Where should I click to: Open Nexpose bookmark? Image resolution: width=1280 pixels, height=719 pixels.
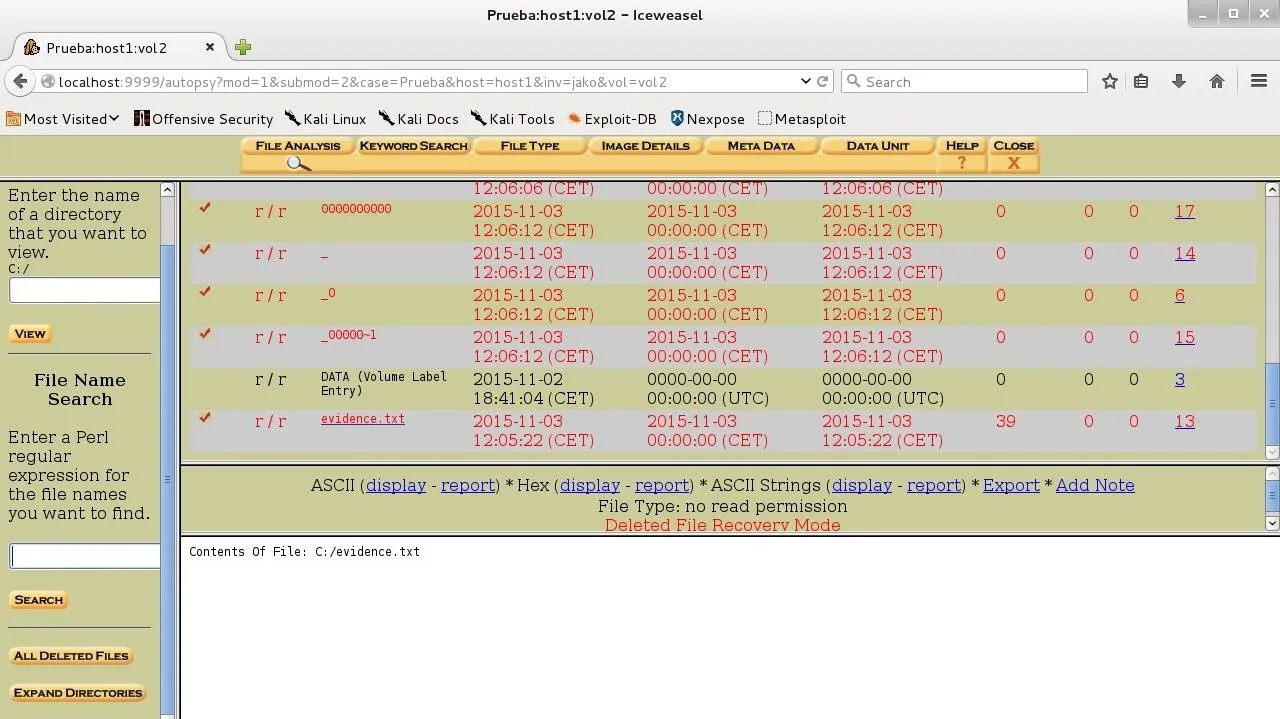click(707, 118)
